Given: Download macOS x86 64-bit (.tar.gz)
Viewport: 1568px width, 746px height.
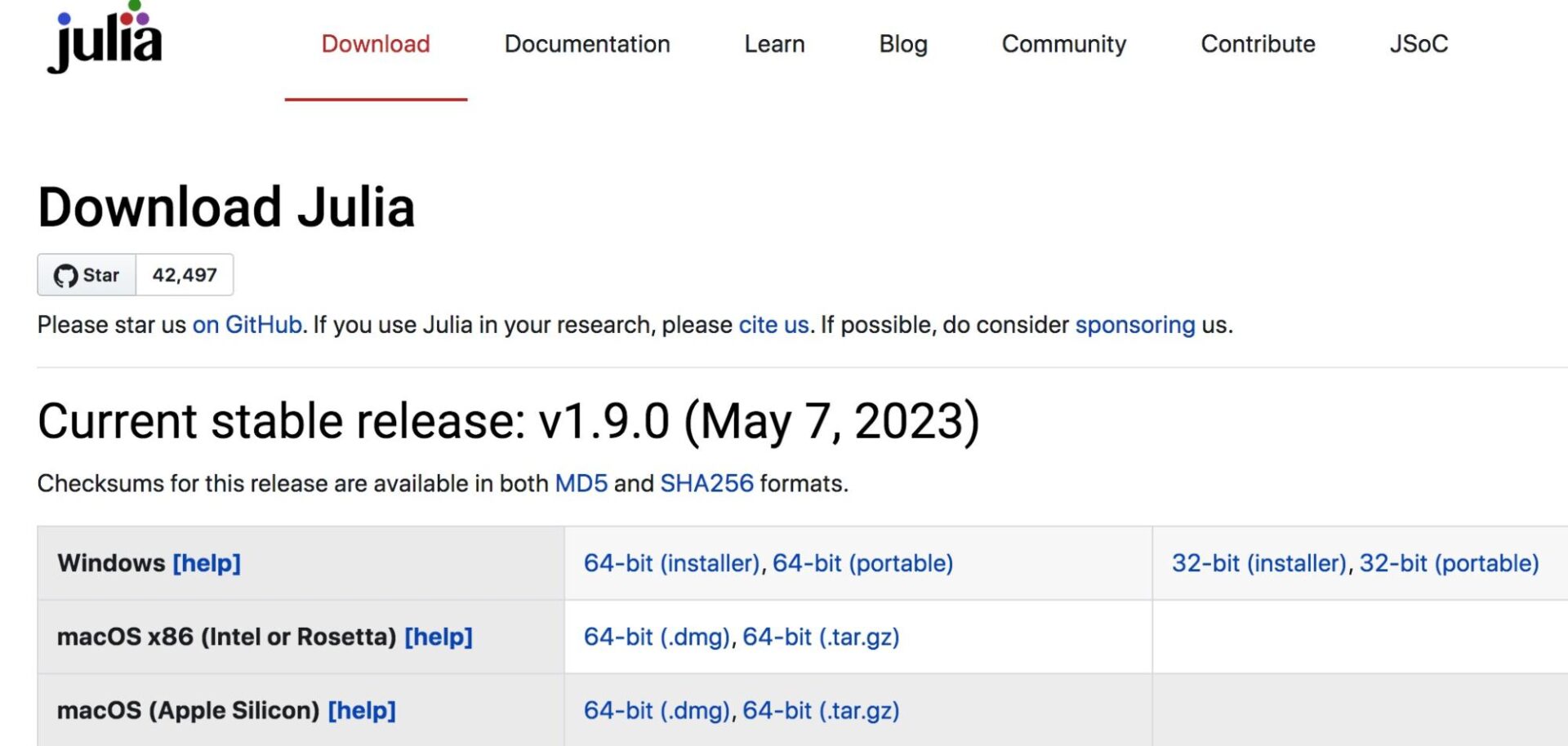Looking at the screenshot, I should pyautogui.click(x=821, y=637).
